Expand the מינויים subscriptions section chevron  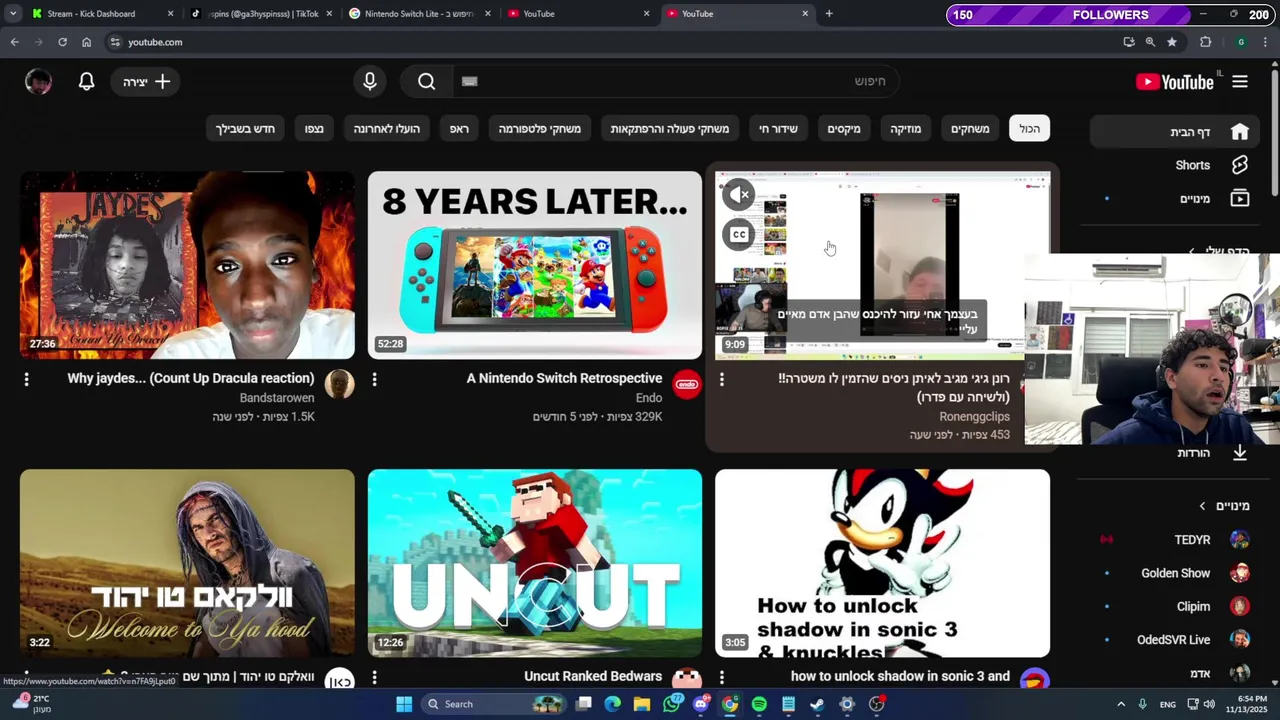click(x=1202, y=506)
